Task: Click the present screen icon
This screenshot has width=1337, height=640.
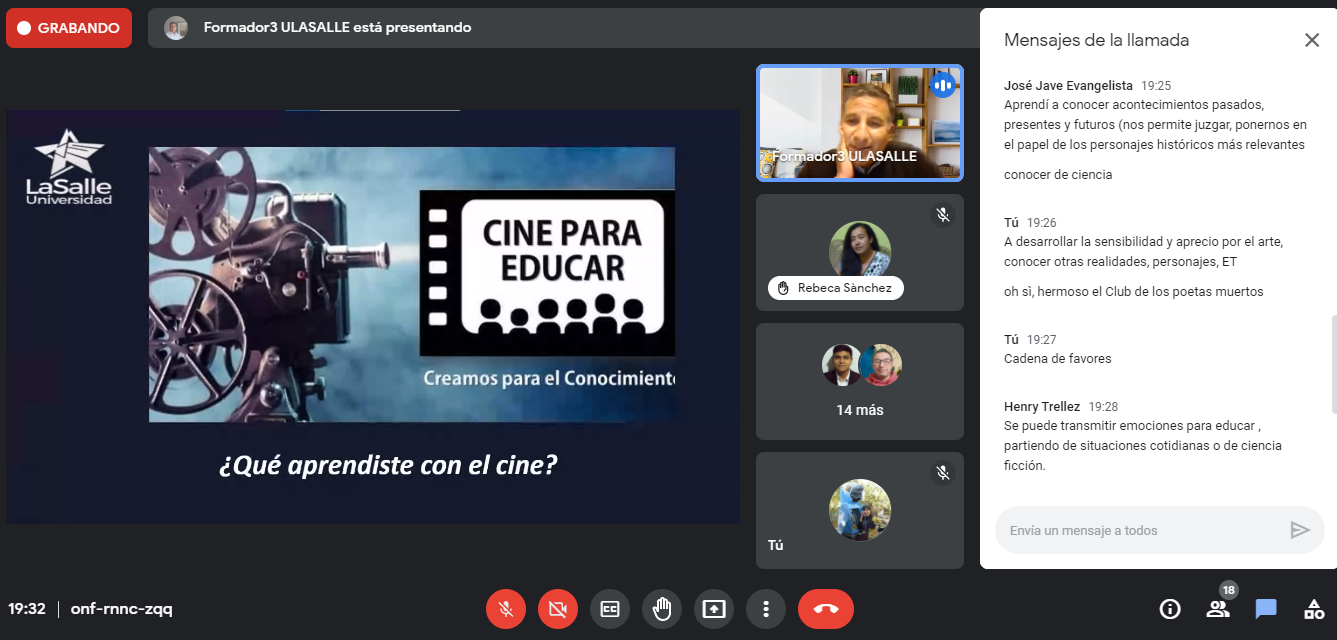Action: pyautogui.click(x=714, y=608)
